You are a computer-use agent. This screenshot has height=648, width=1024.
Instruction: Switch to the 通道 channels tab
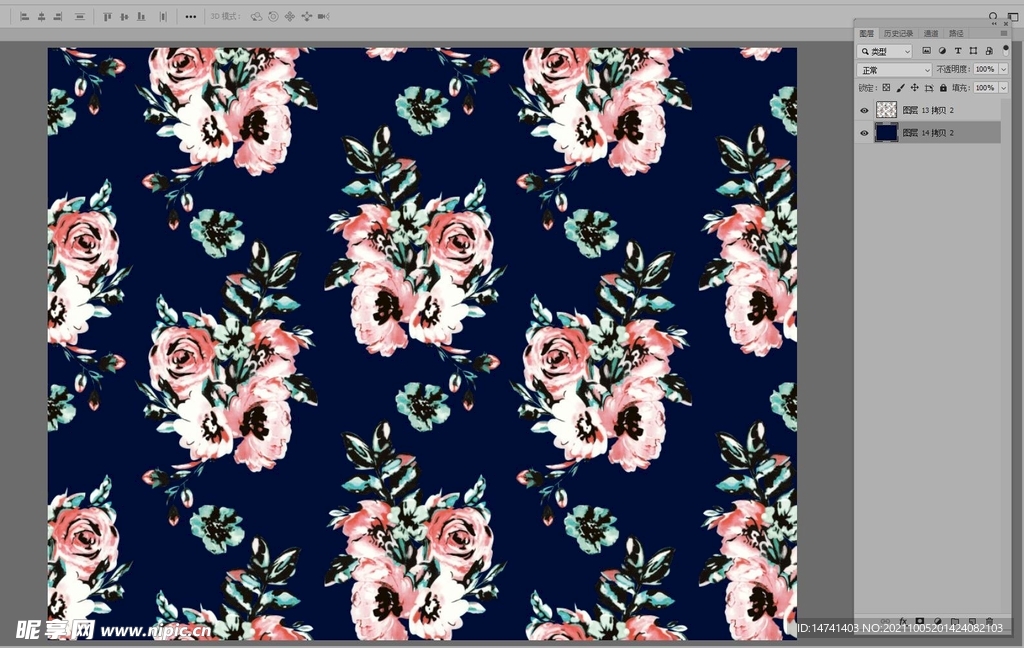click(931, 33)
